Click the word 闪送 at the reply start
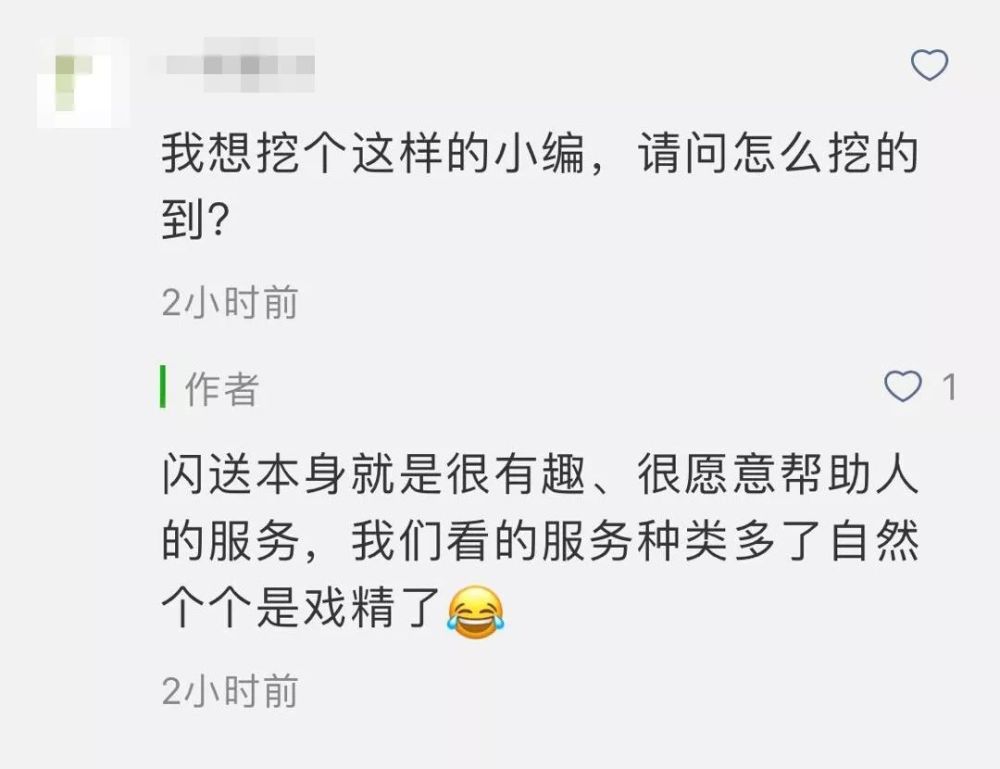1000x769 pixels. point(207,474)
